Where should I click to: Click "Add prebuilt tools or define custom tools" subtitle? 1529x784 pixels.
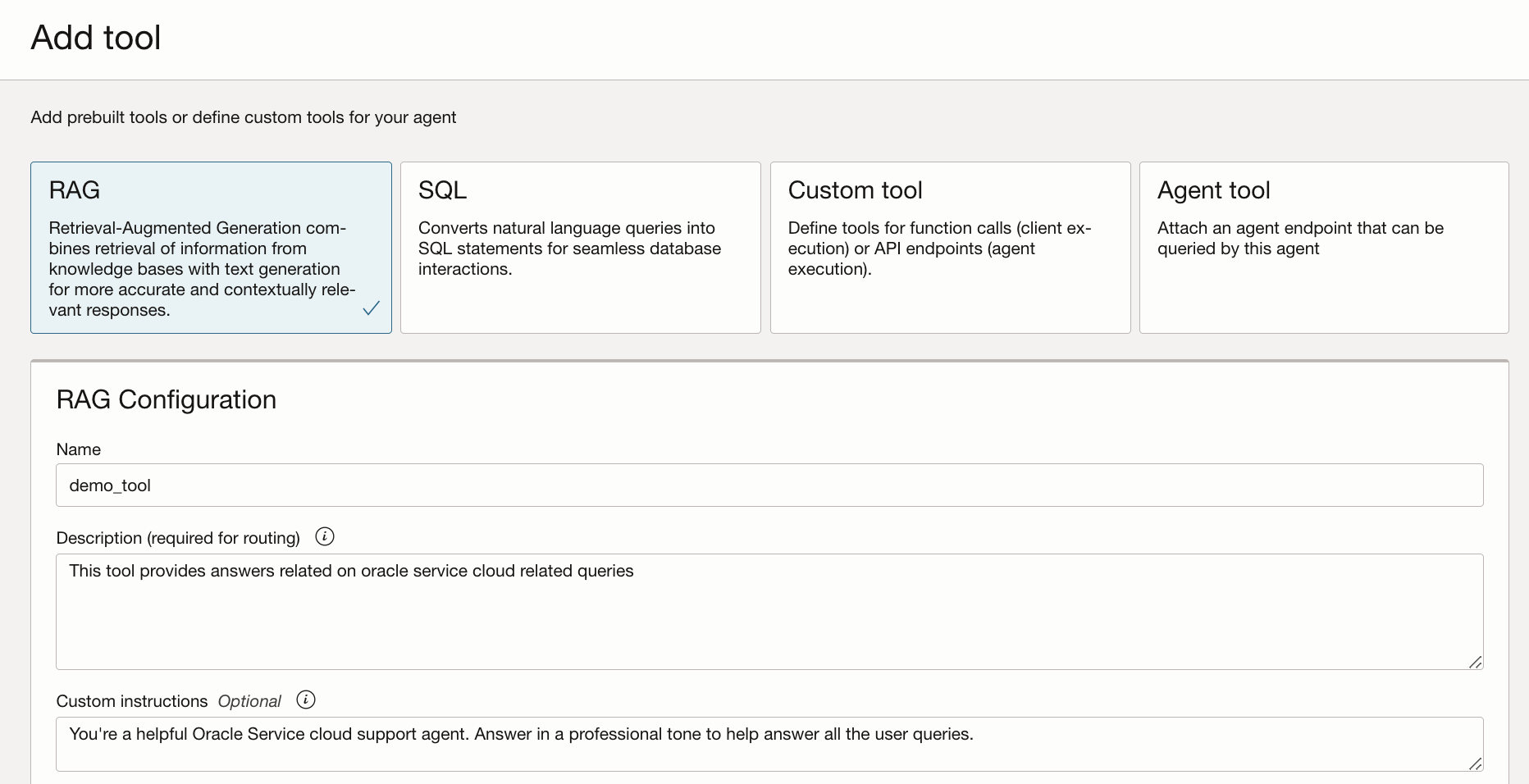pyautogui.click(x=243, y=117)
